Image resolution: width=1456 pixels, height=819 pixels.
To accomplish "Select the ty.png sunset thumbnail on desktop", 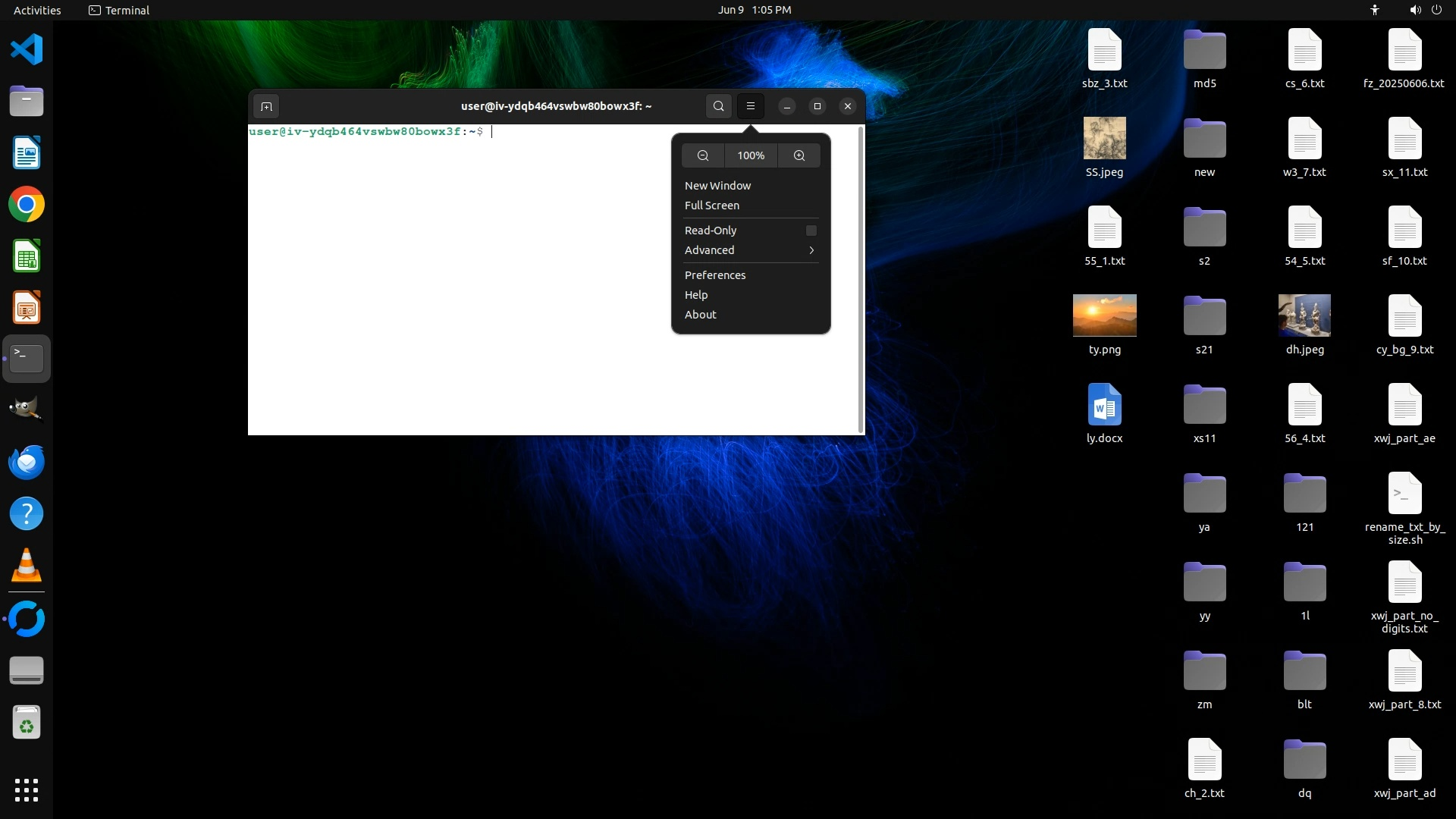I will point(1104,315).
